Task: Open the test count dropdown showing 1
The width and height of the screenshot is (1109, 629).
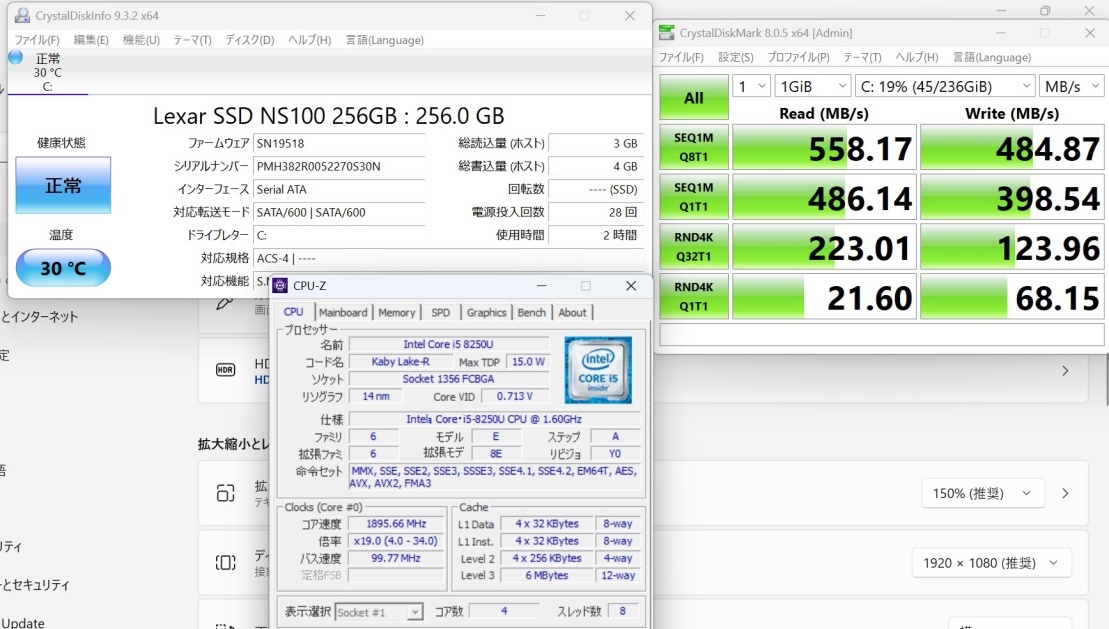Action: pos(750,86)
